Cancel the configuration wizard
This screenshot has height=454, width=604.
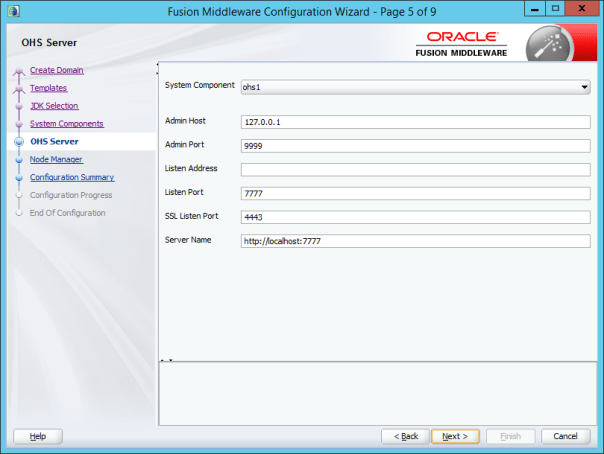(565, 436)
